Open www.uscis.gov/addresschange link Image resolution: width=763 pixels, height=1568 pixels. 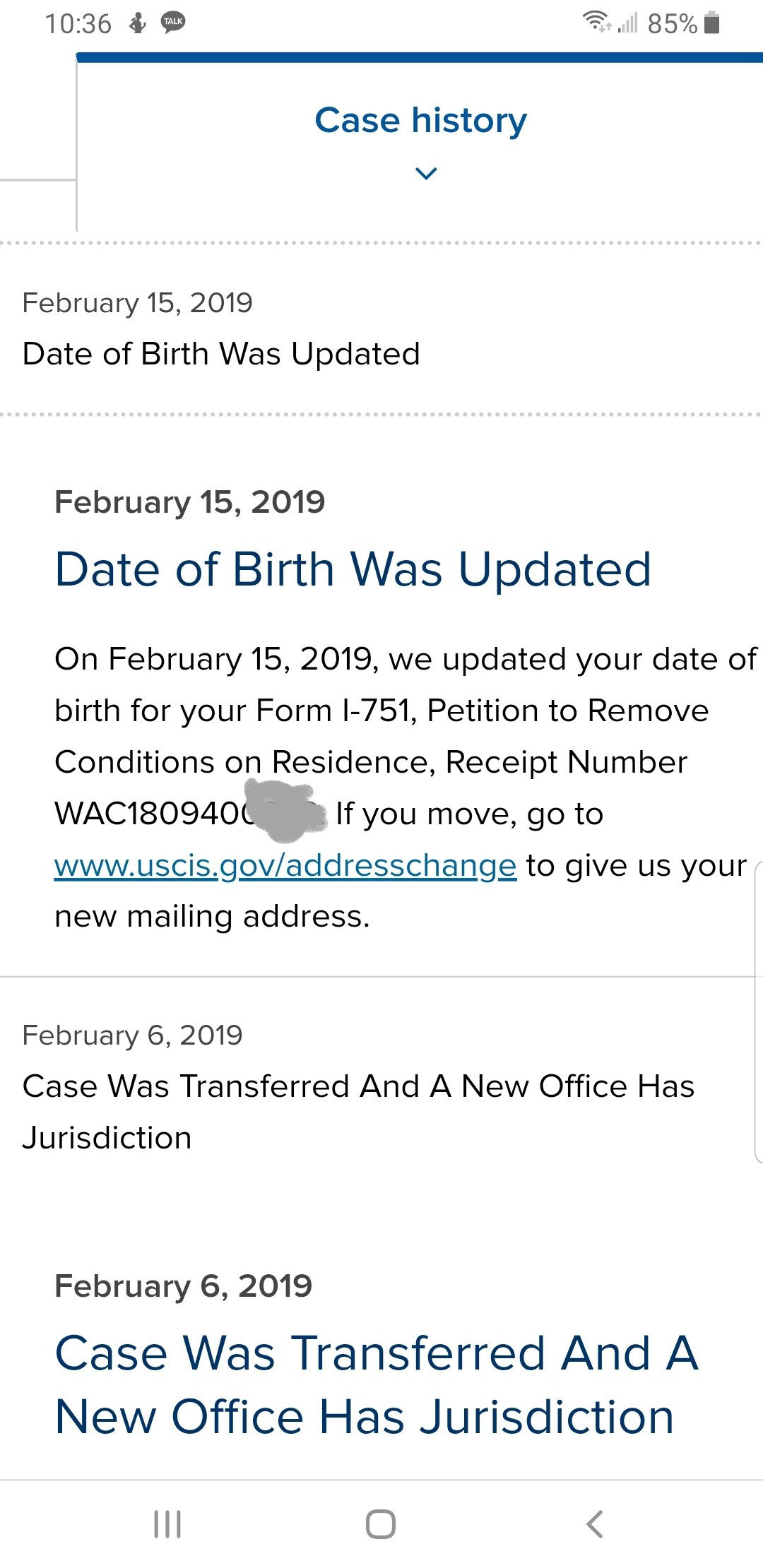285,865
